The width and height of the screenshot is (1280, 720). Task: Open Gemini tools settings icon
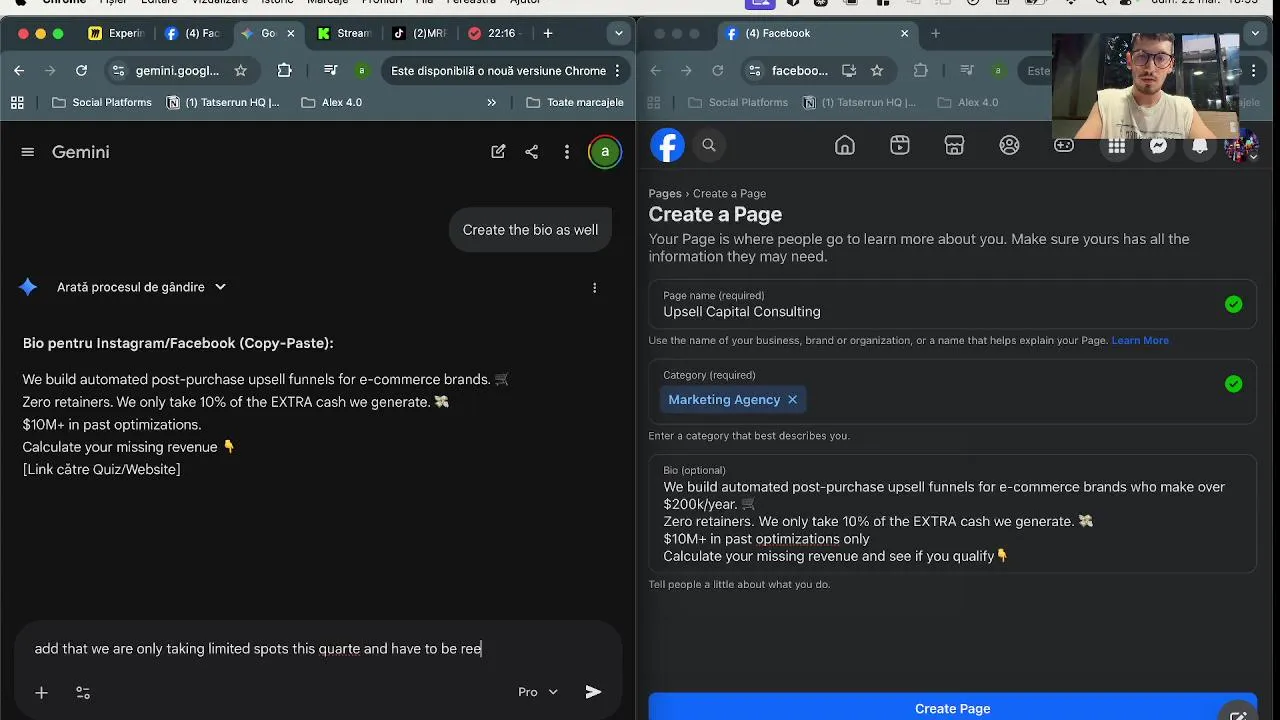point(83,692)
